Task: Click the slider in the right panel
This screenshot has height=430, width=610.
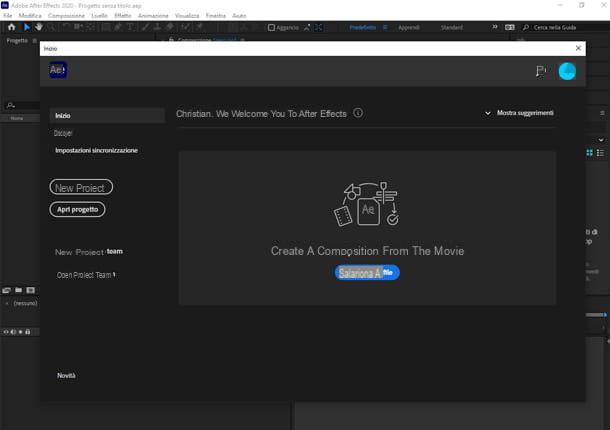Action: [596, 314]
